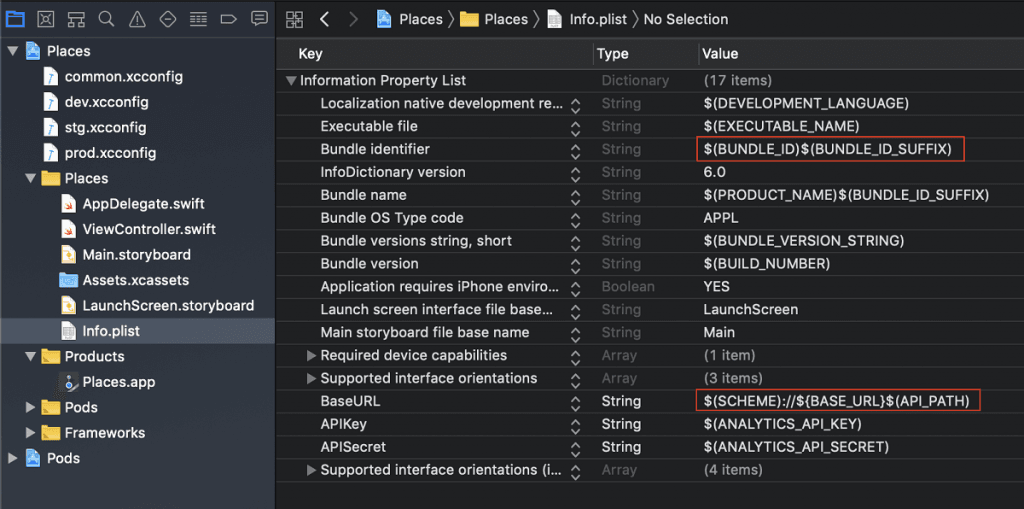This screenshot has height=509, width=1024.
Task: Open the Find navigator magnifier icon
Action: (x=106, y=19)
